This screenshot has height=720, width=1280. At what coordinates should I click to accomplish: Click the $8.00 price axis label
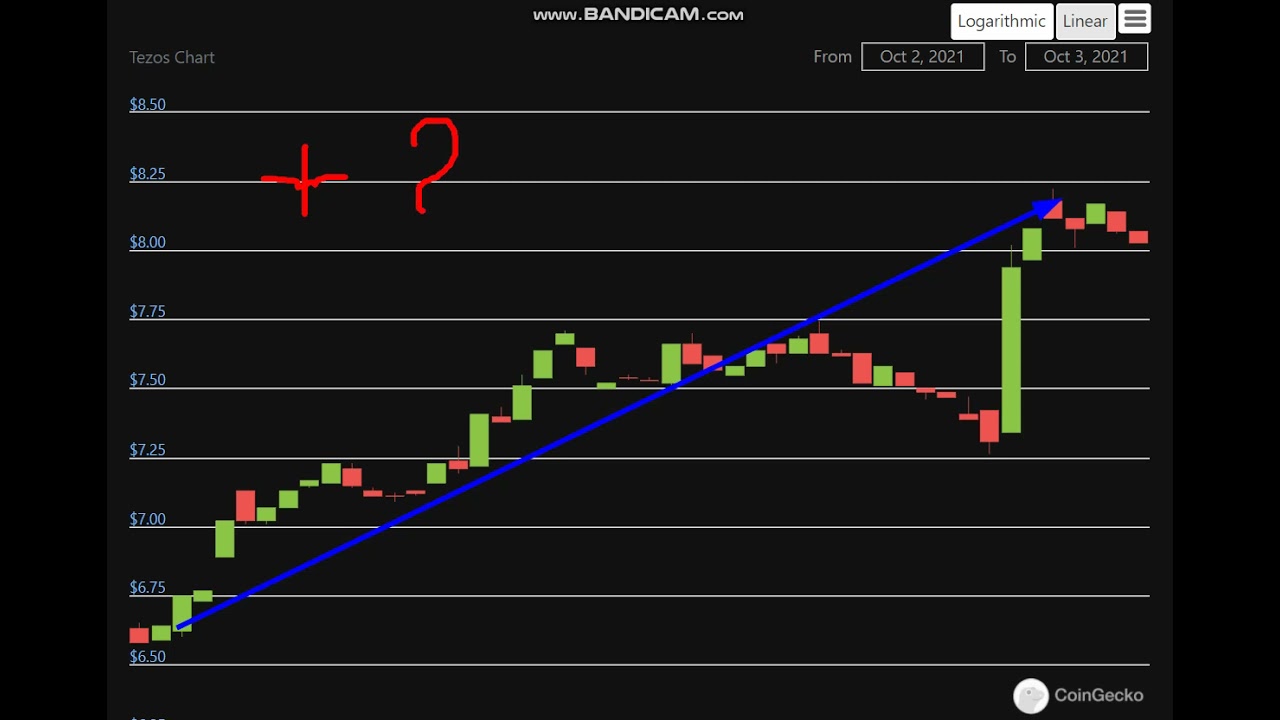click(x=148, y=243)
